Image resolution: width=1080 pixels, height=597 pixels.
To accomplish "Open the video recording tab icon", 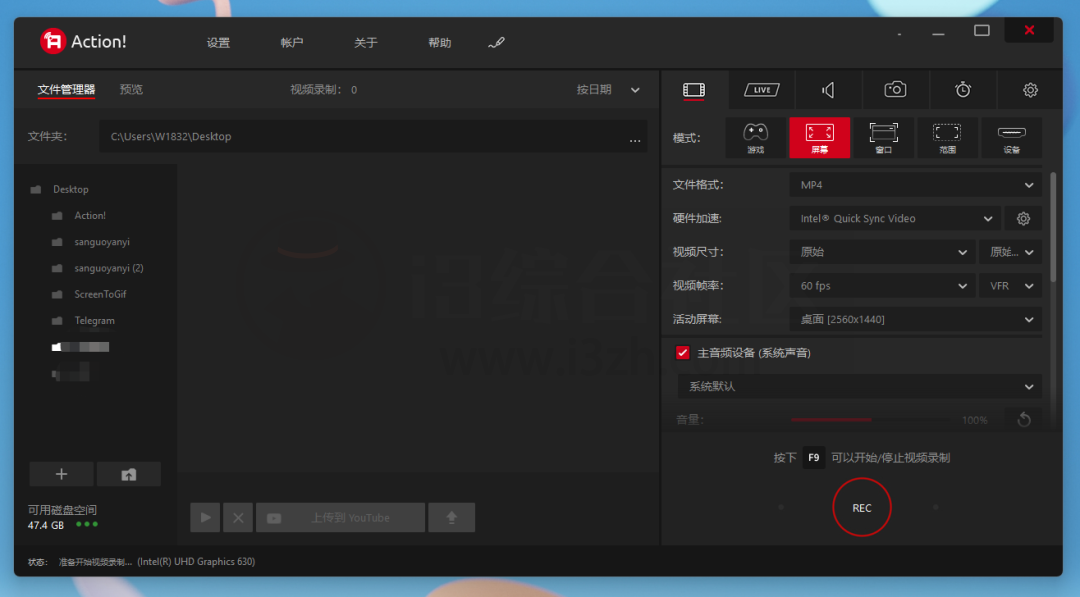I will click(694, 90).
